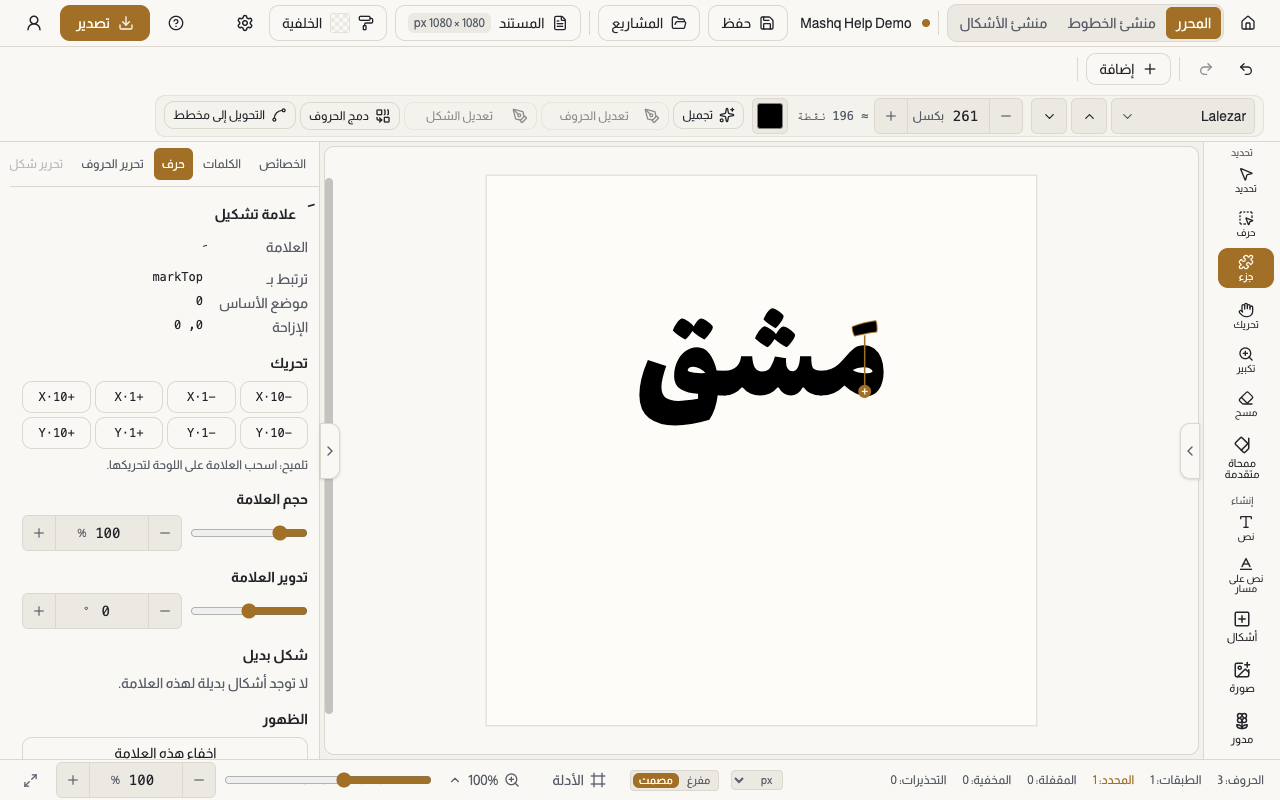Select the حرف letter tool
The height and width of the screenshot is (800, 1280).
pyautogui.click(x=1245, y=224)
